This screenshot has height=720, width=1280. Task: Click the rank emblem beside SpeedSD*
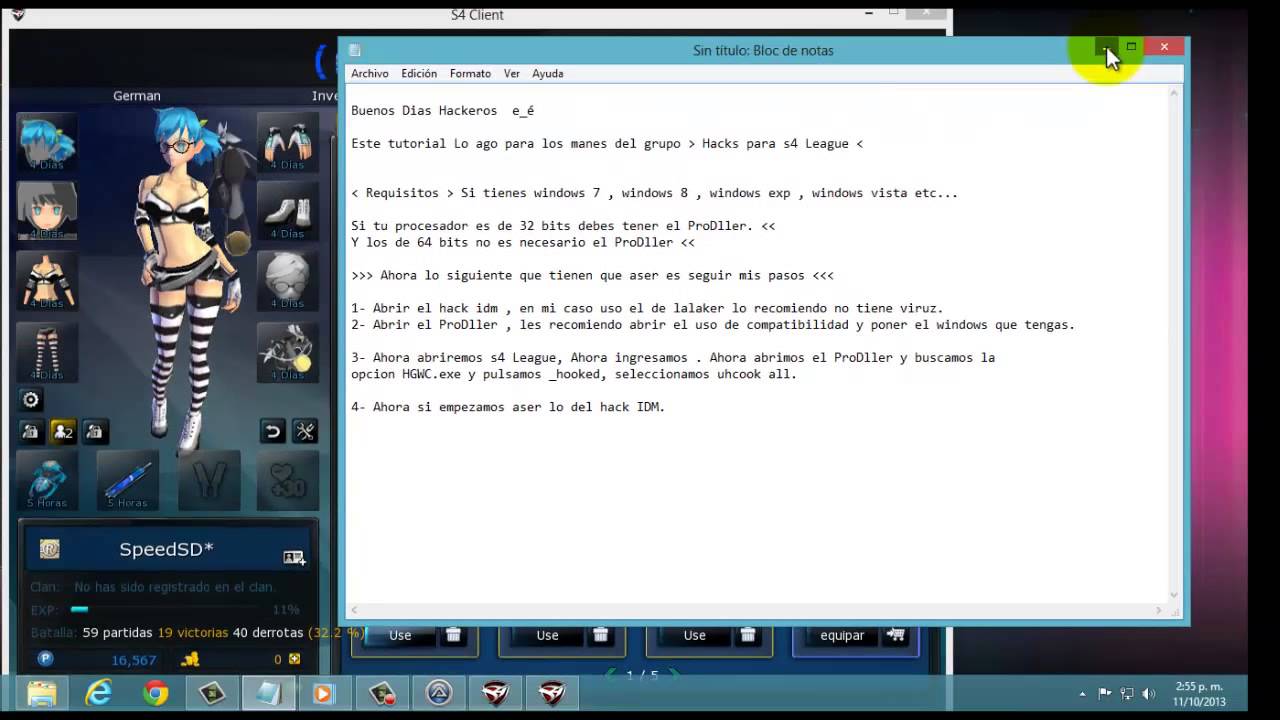coord(50,548)
